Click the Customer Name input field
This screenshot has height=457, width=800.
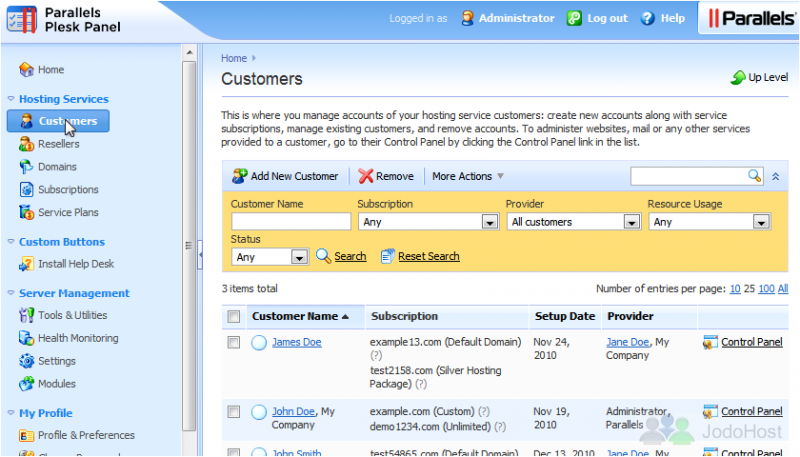[x=291, y=222]
